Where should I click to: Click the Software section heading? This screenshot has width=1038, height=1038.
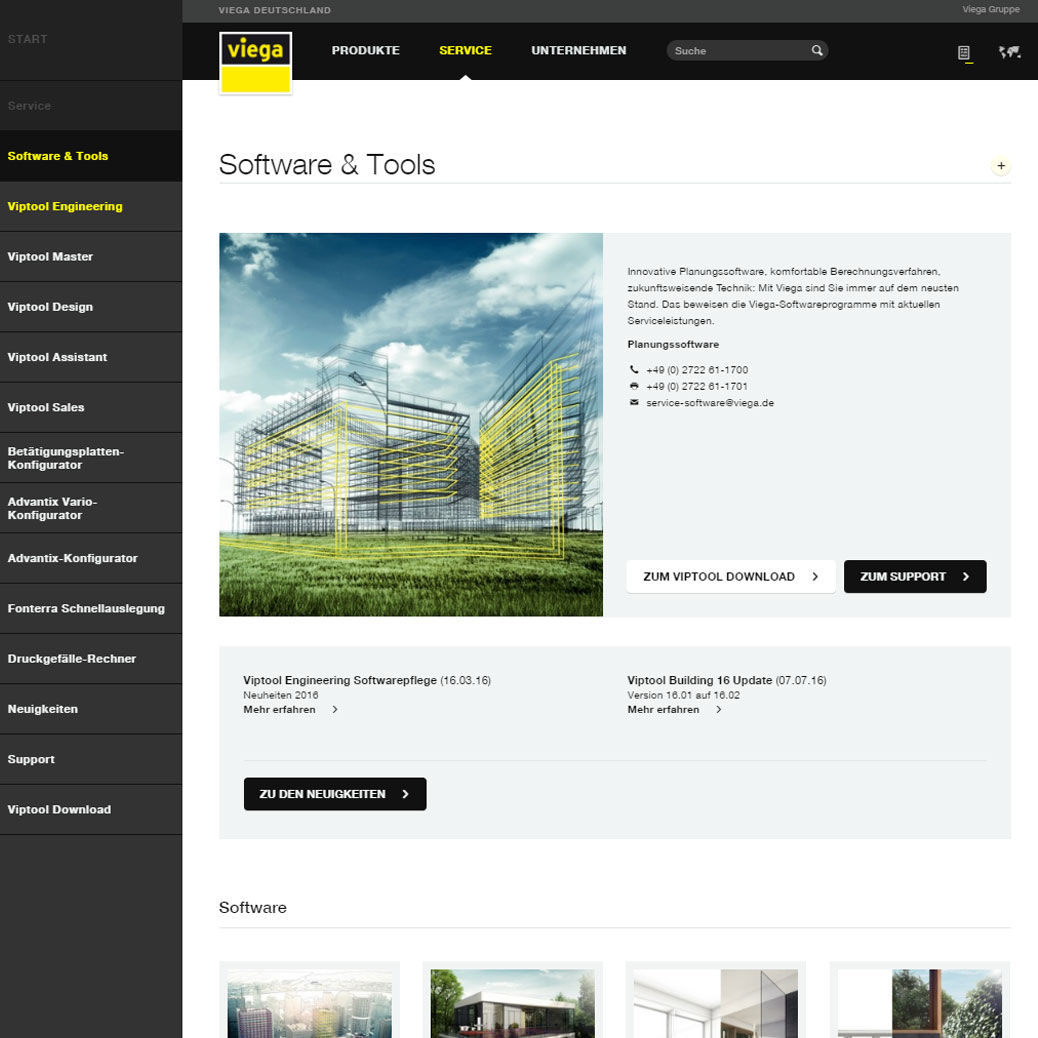[x=252, y=908]
